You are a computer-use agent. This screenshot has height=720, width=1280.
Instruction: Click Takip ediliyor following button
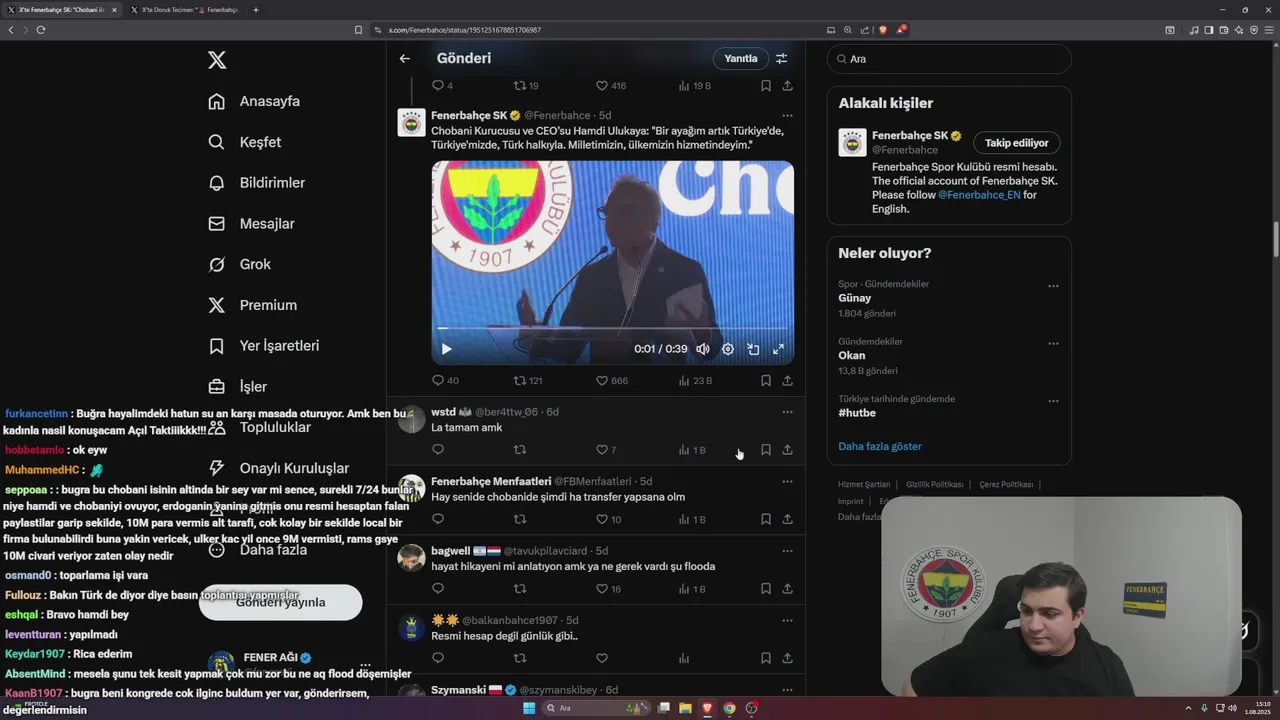[x=1017, y=143]
